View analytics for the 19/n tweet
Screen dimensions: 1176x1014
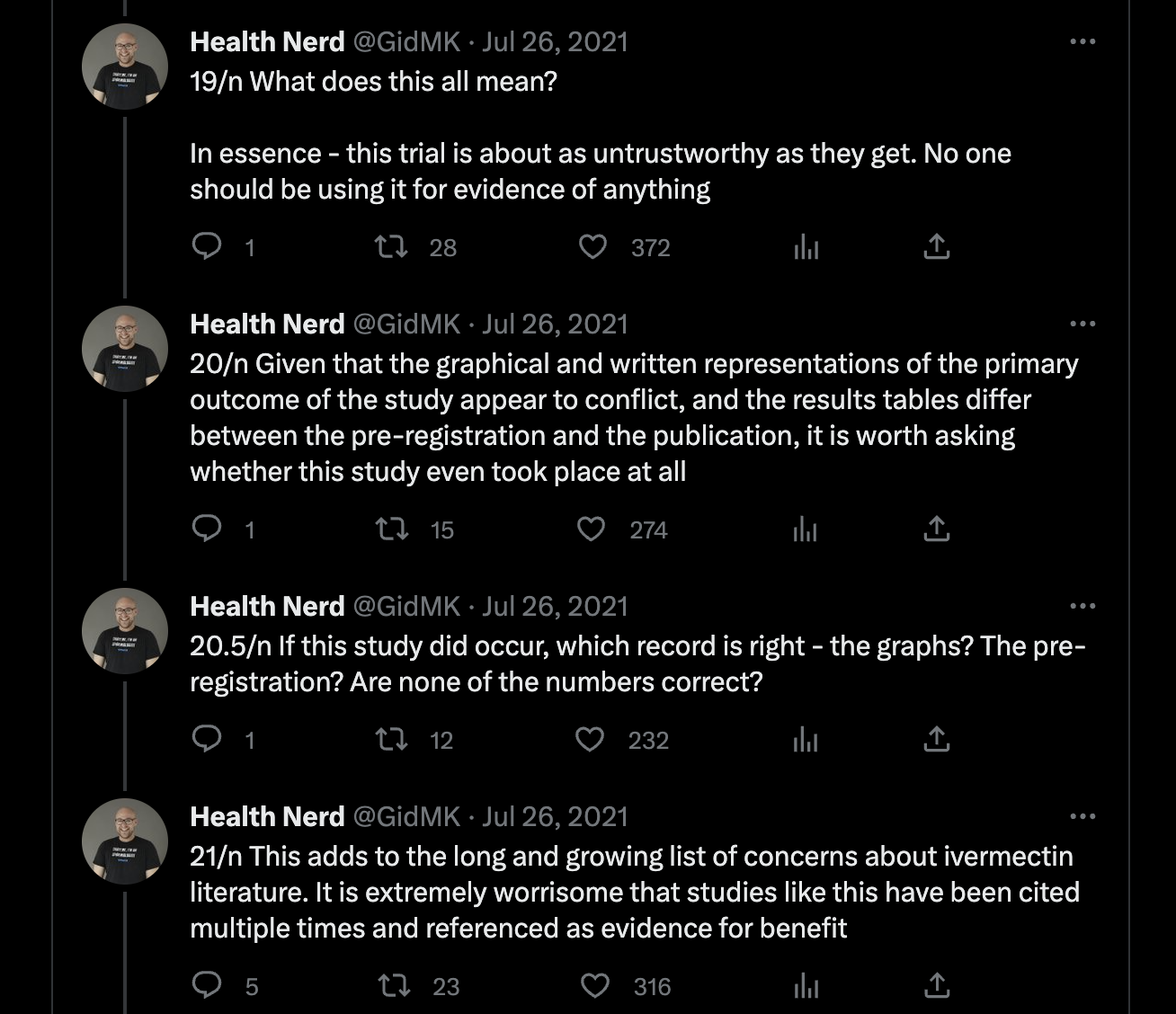point(806,246)
